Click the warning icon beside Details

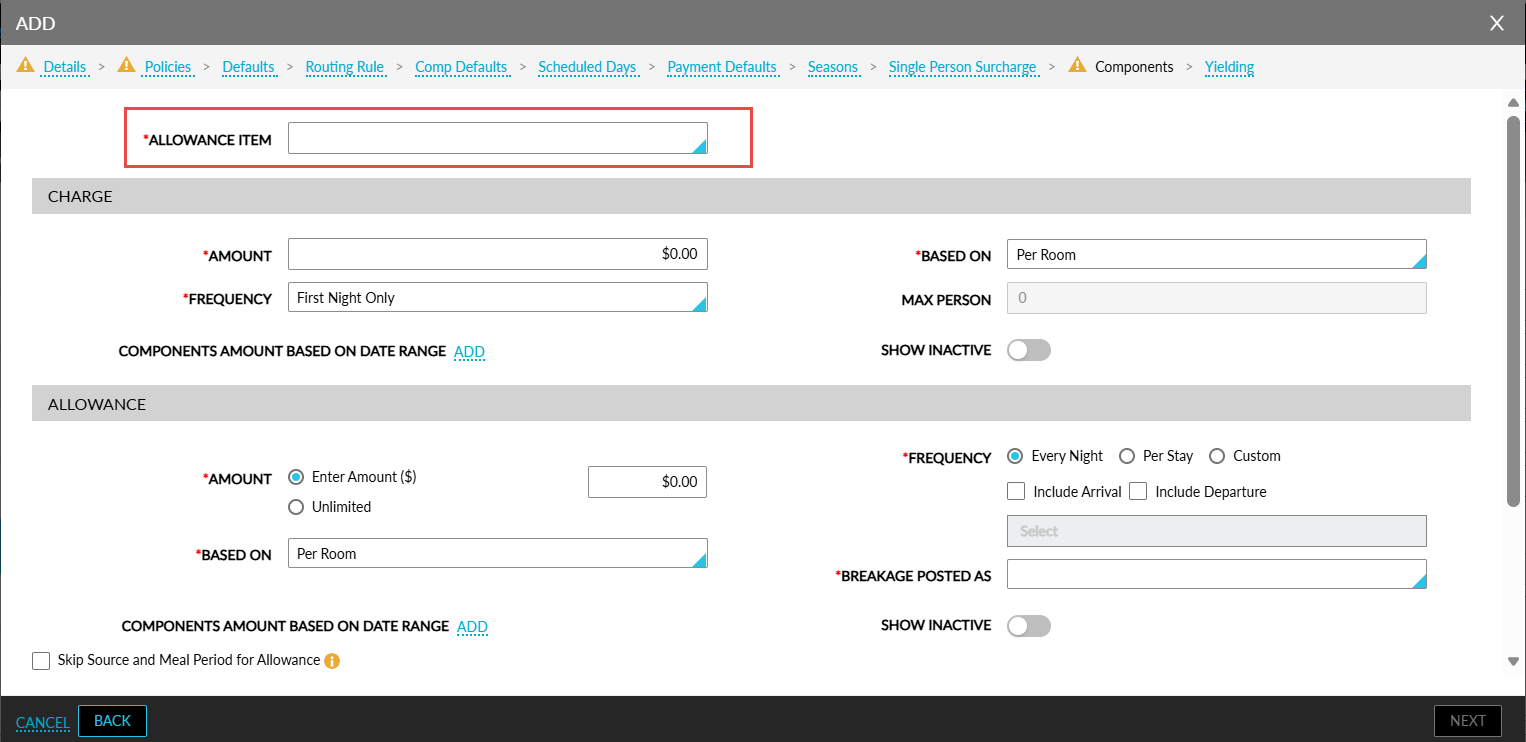[25, 66]
